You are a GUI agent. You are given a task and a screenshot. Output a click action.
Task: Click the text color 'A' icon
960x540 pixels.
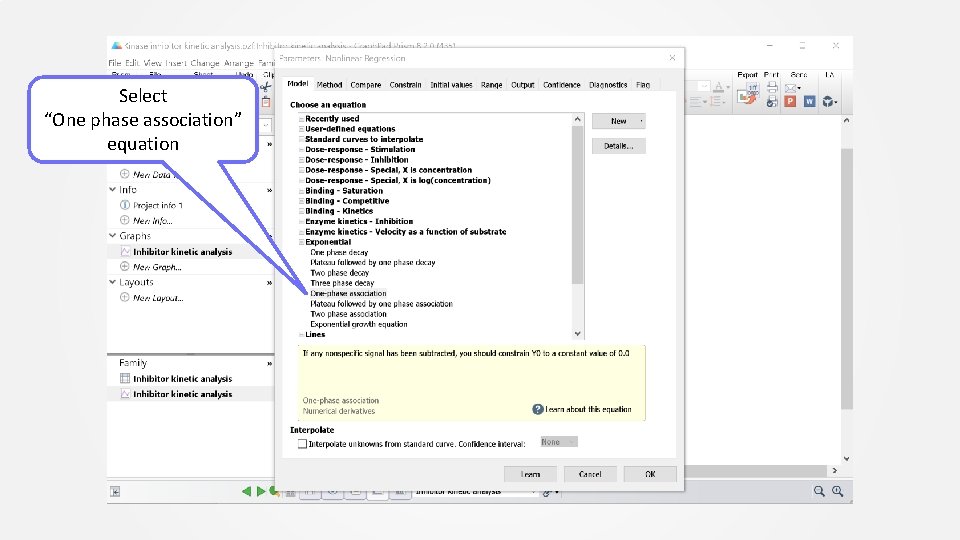(719, 88)
